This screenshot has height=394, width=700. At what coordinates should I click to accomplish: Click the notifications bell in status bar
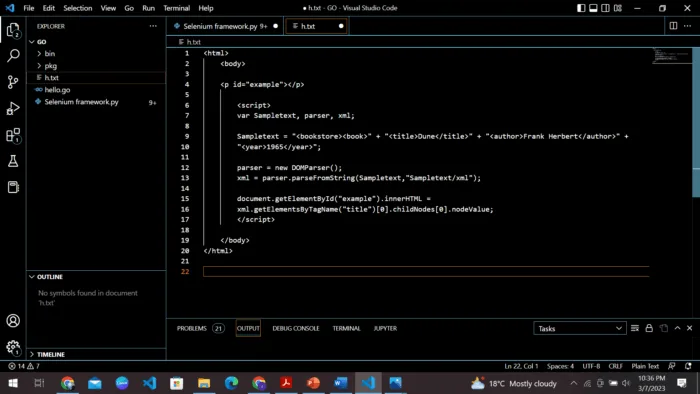point(688,366)
